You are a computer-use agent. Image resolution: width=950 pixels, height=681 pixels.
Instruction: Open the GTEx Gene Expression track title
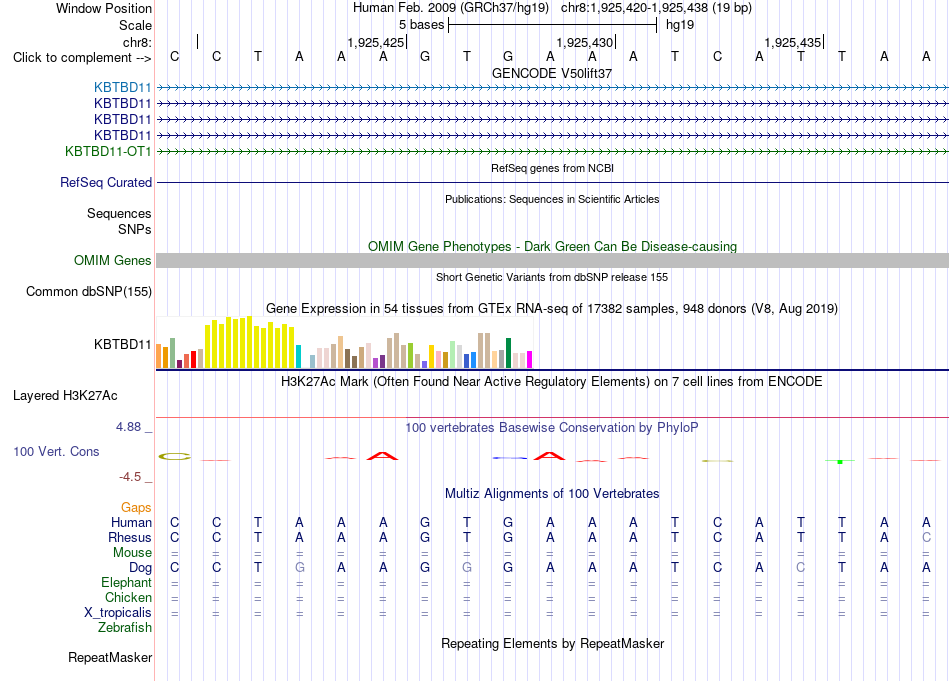(x=552, y=308)
